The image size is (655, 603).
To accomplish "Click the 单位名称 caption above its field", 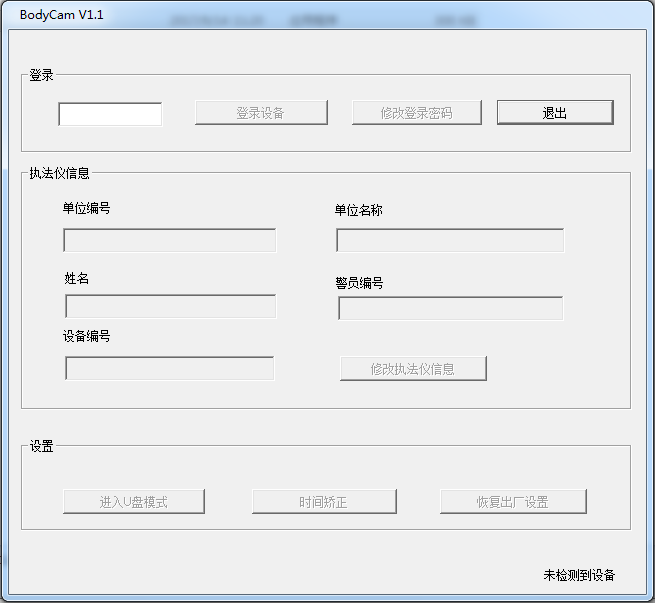I will tap(358, 210).
